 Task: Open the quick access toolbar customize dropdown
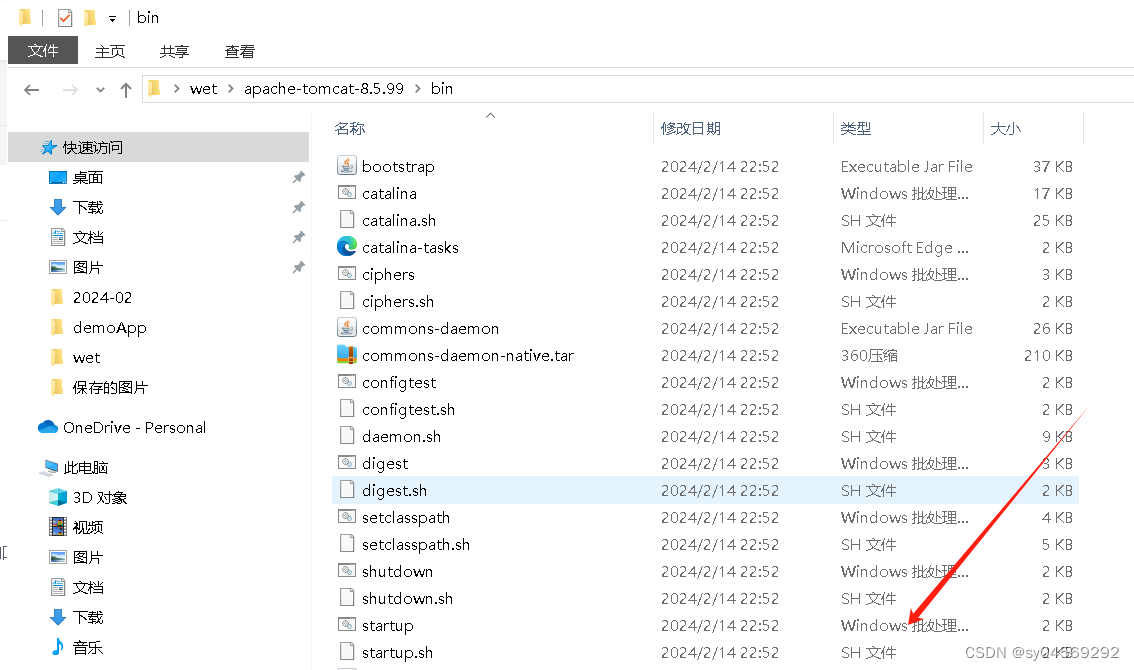112,19
